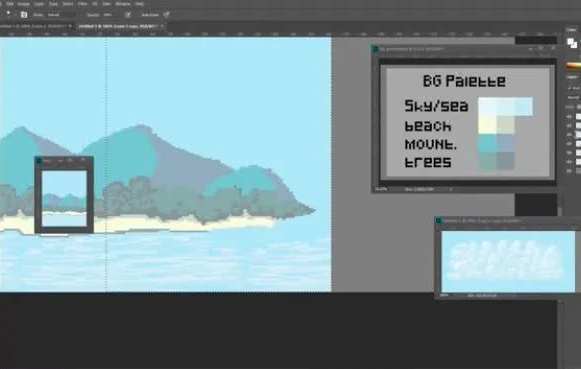
Task: Open the Type menu
Action: click(x=53, y=4)
